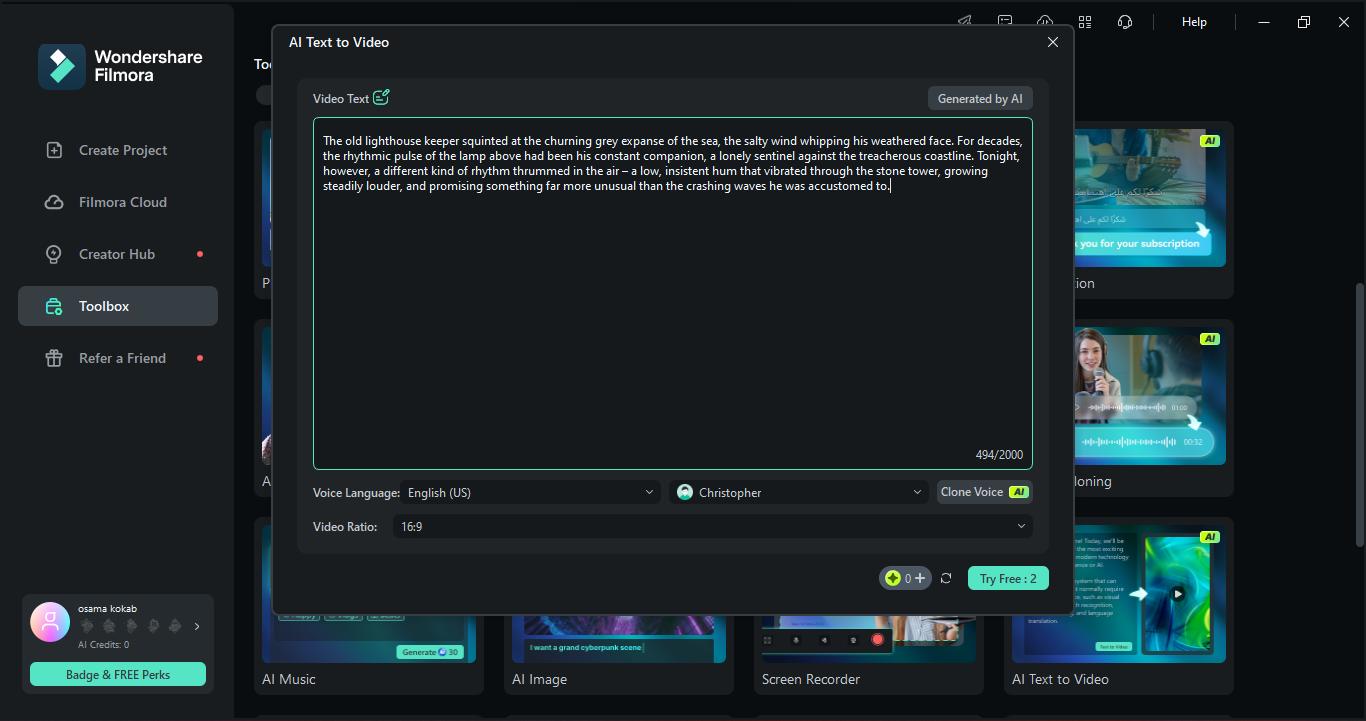
Task: Open the customer support headset icon
Action: pos(1125,22)
